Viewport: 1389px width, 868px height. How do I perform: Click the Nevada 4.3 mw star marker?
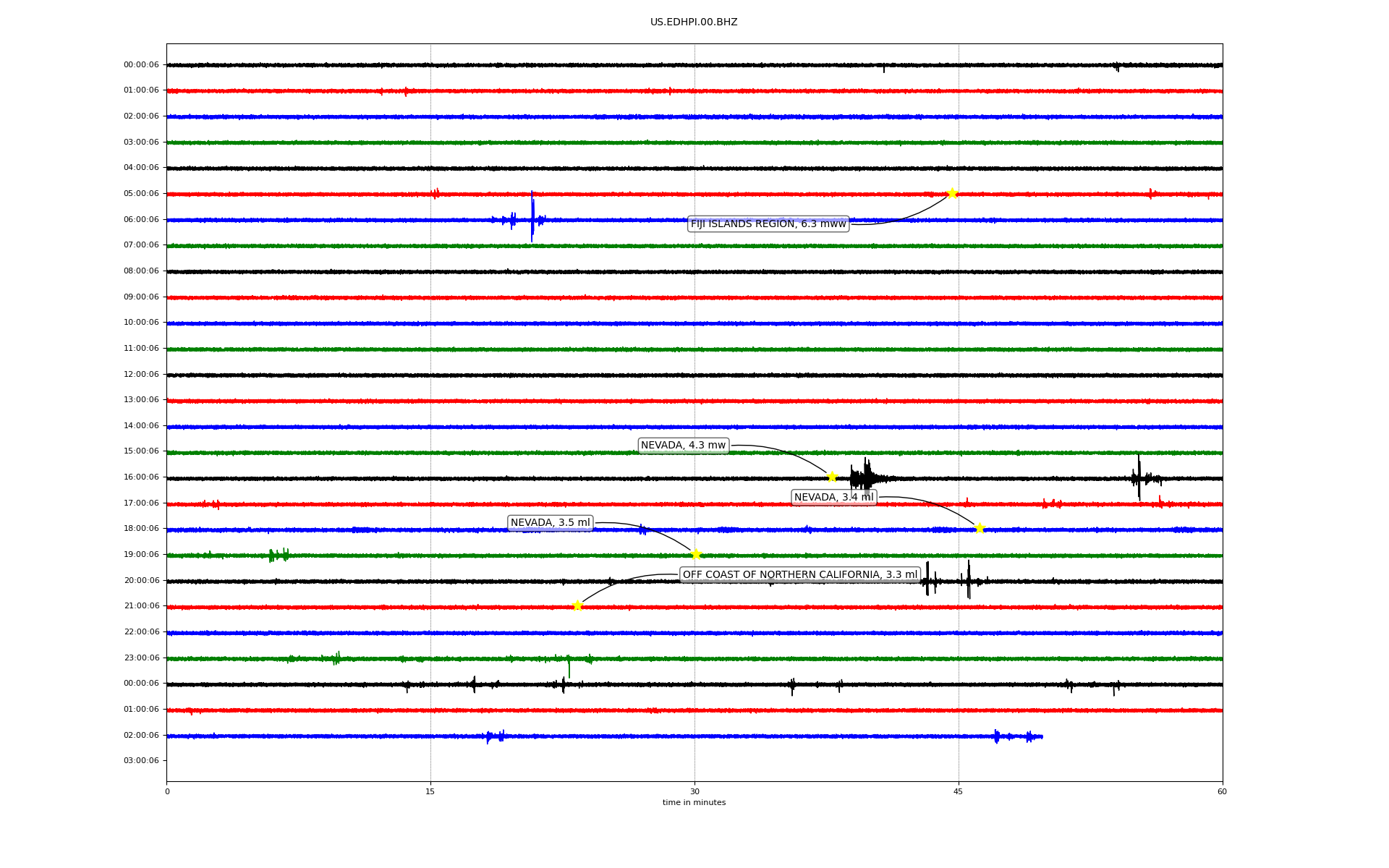pyautogui.click(x=832, y=477)
